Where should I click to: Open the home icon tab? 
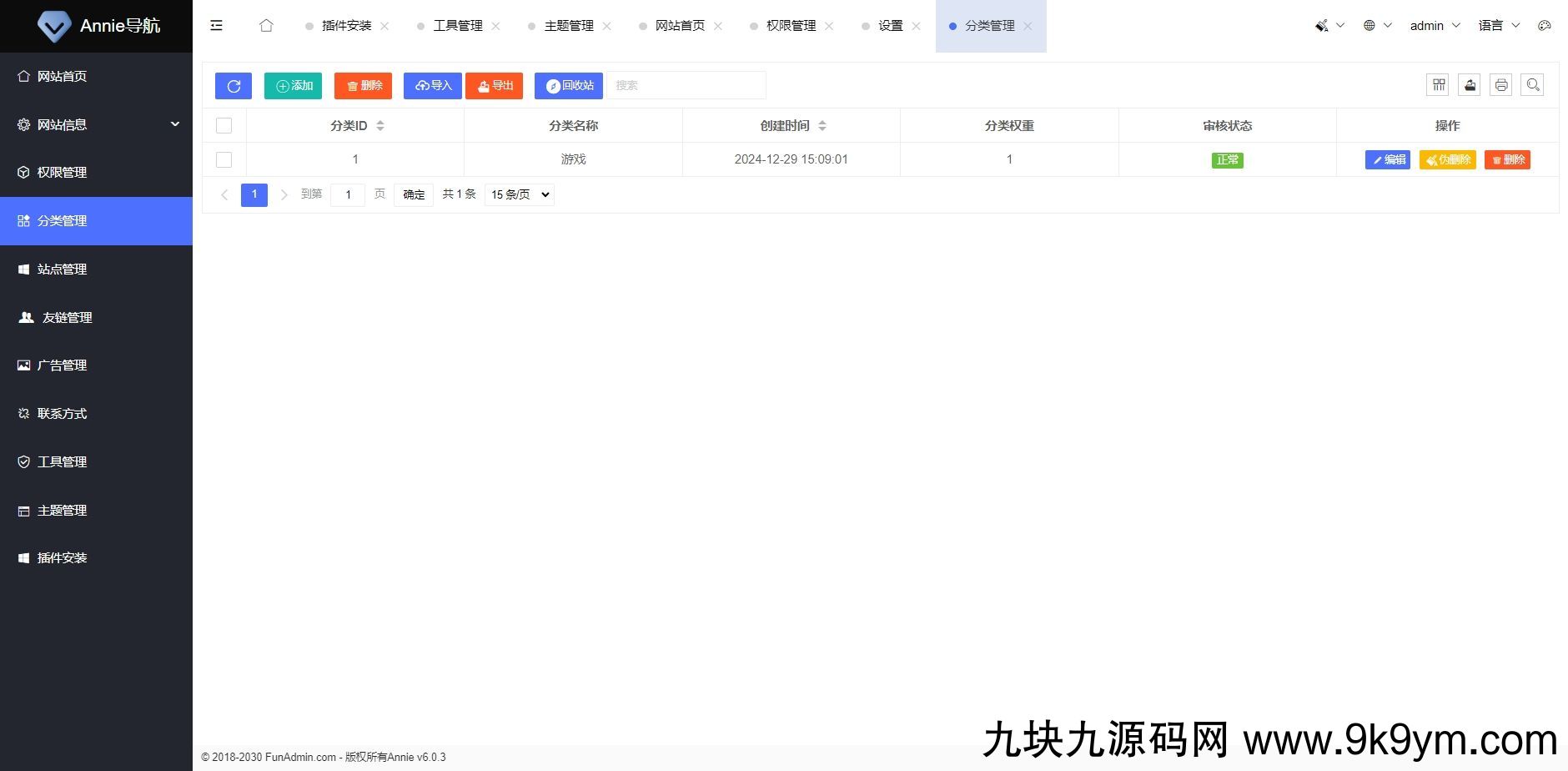click(x=266, y=26)
